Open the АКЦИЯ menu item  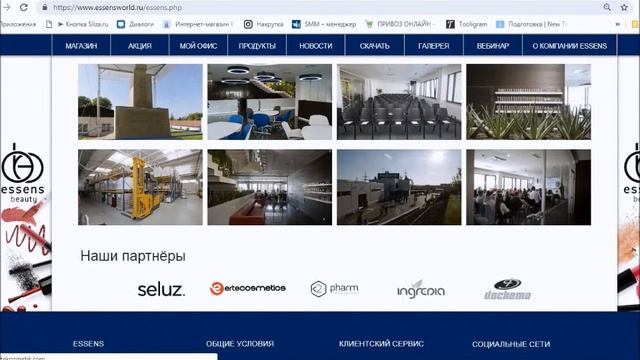point(140,46)
